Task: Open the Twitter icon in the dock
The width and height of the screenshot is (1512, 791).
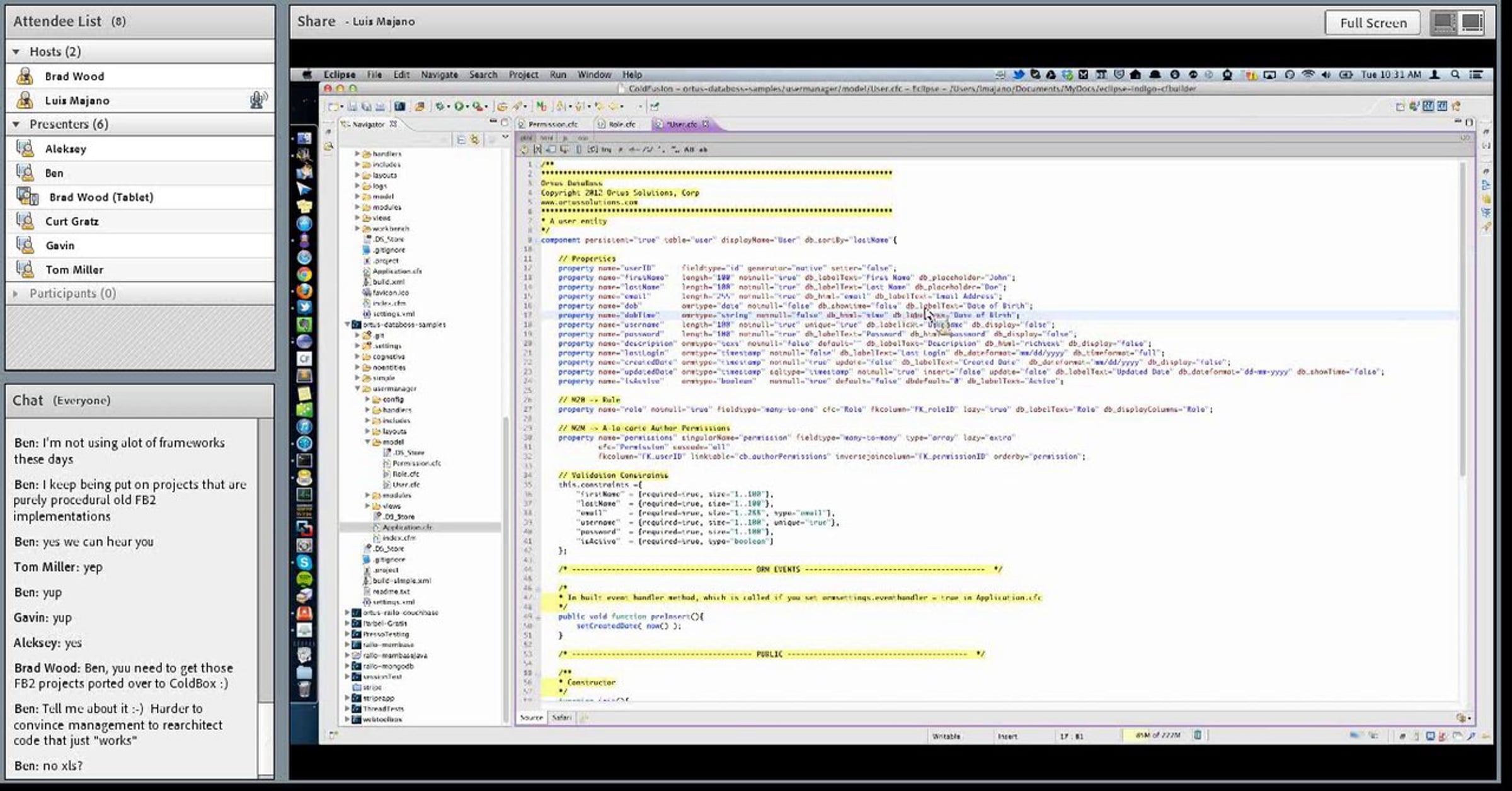Action: (304, 307)
